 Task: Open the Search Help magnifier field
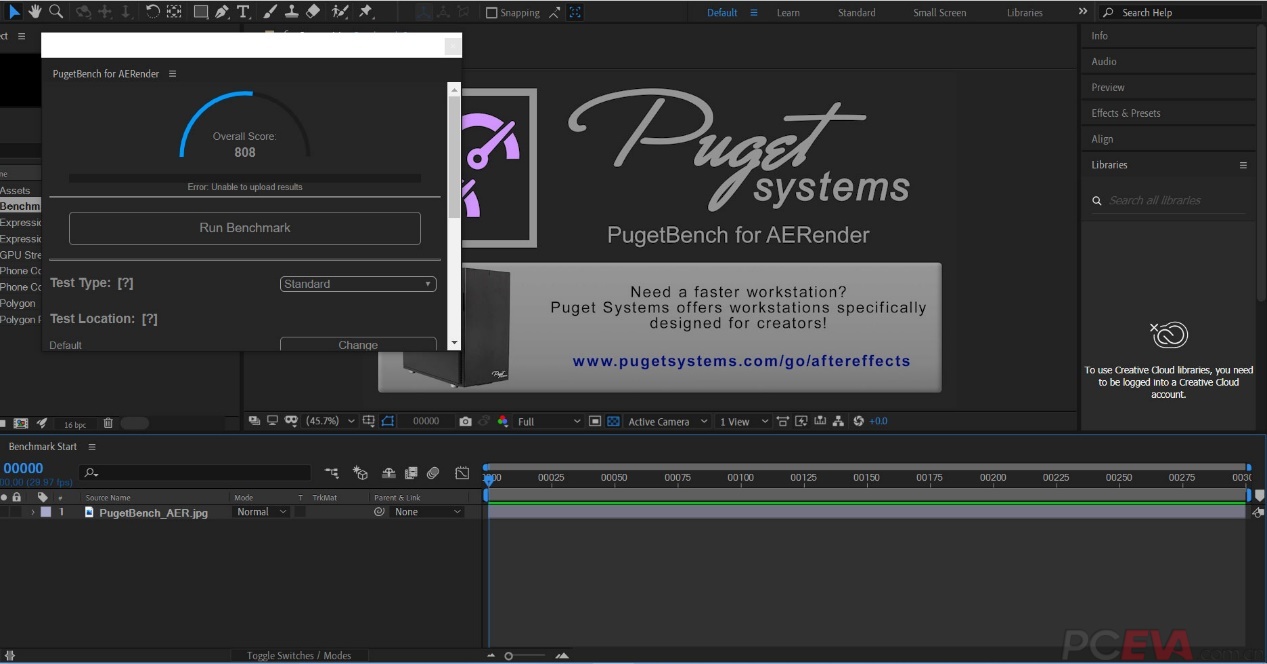click(1180, 12)
